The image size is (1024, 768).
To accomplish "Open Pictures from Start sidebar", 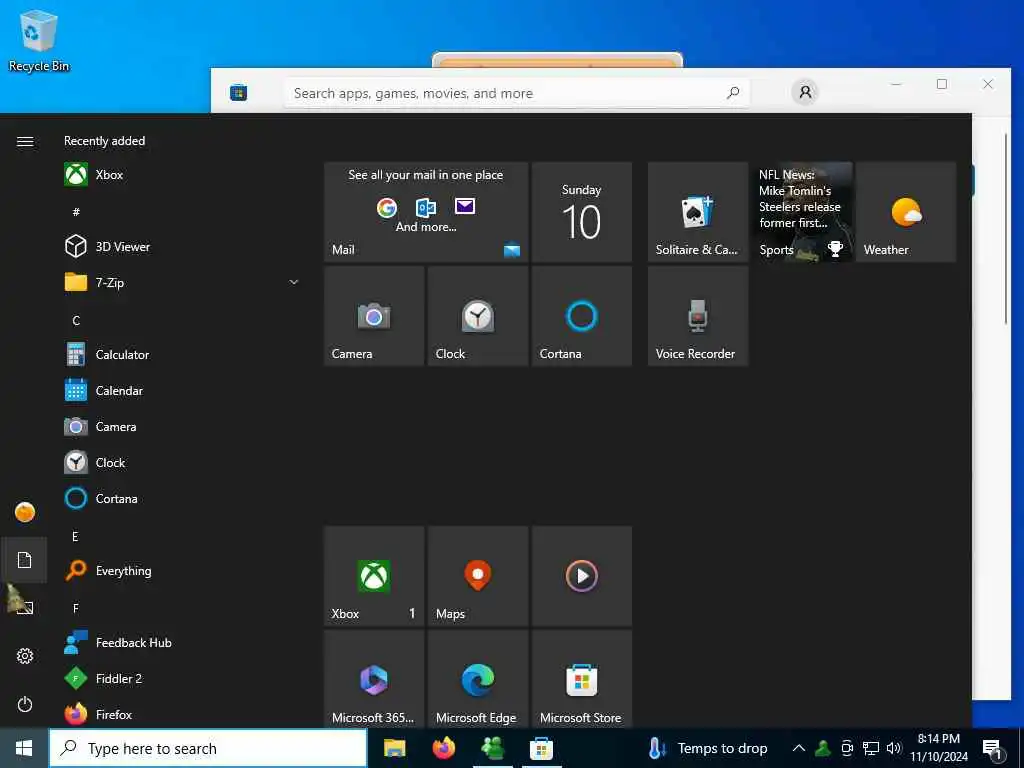I will click(x=24, y=607).
